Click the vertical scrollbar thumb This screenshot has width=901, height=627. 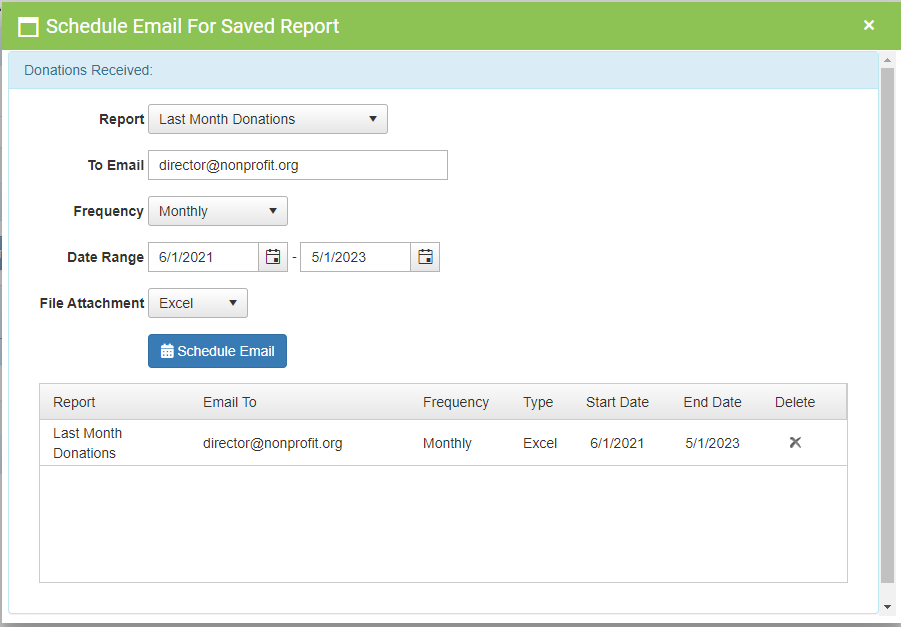887,320
